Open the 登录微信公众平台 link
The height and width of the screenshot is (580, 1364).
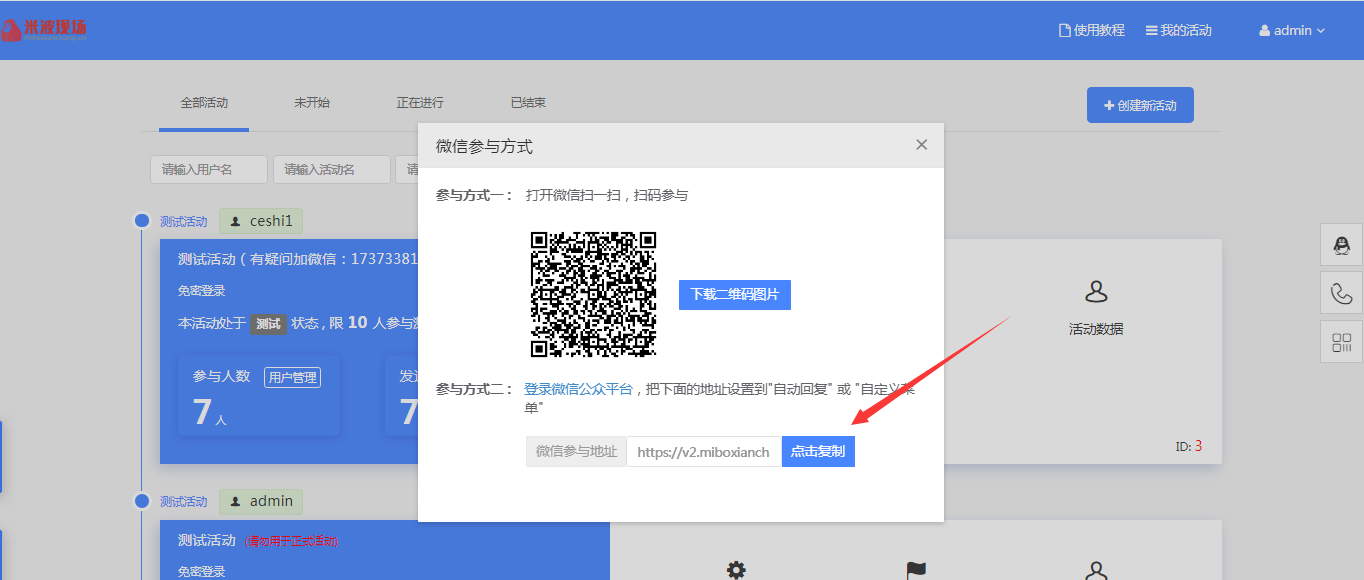point(578,389)
